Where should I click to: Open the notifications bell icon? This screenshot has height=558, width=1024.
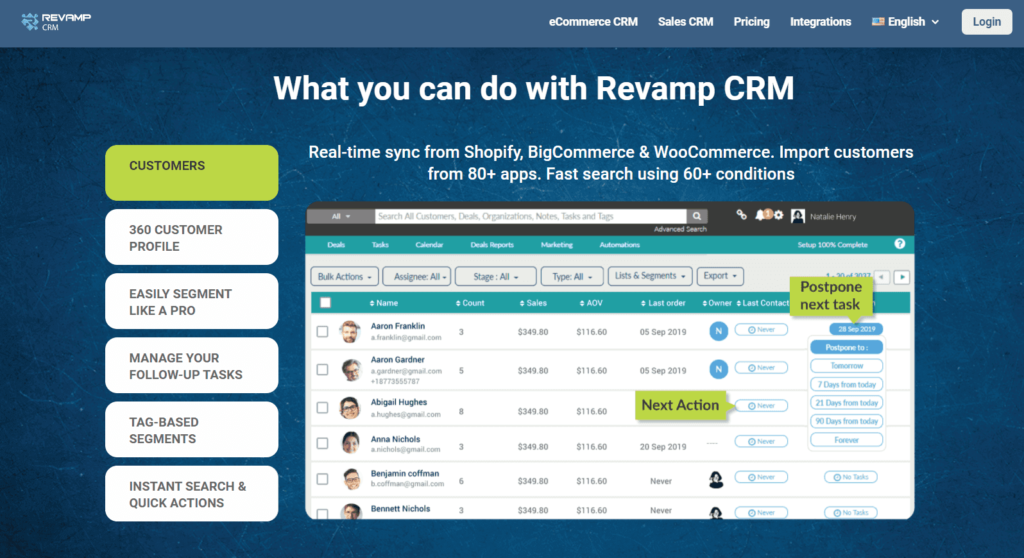coord(760,215)
